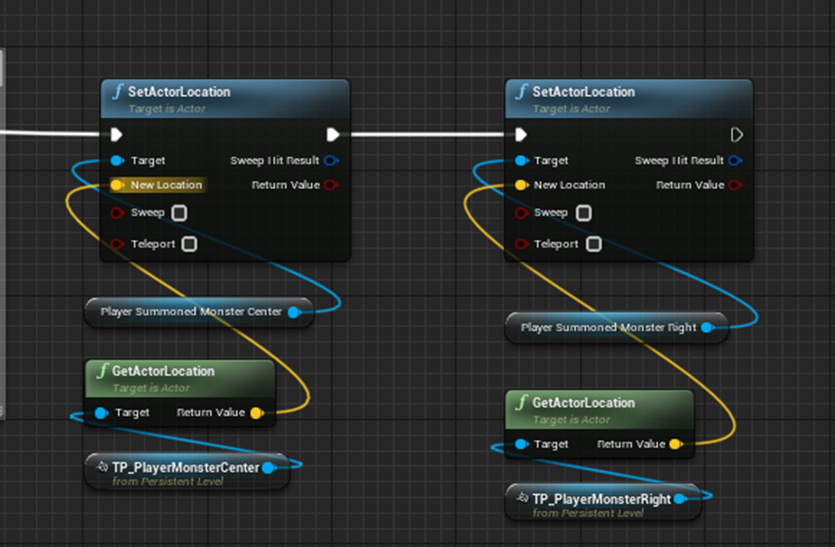This screenshot has height=547, width=835.
Task: Click the Return Value pin on the left GetActorLocation node
Action: point(257,413)
